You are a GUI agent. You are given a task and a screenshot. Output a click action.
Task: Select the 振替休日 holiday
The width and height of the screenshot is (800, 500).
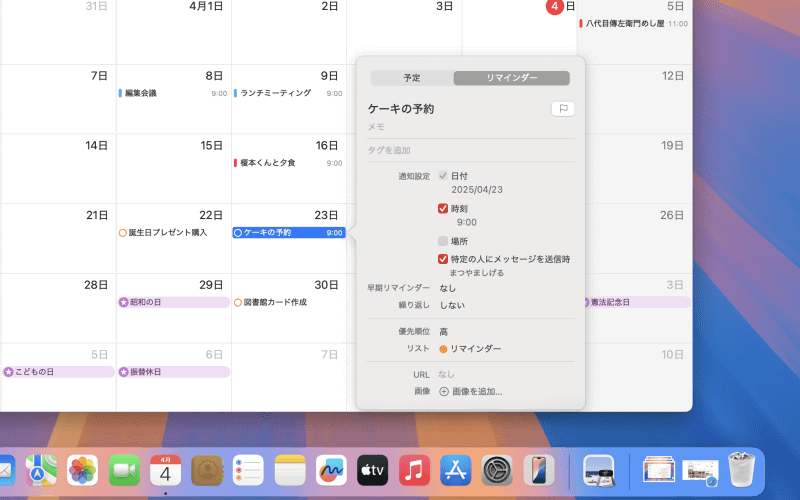pyautogui.click(x=174, y=372)
